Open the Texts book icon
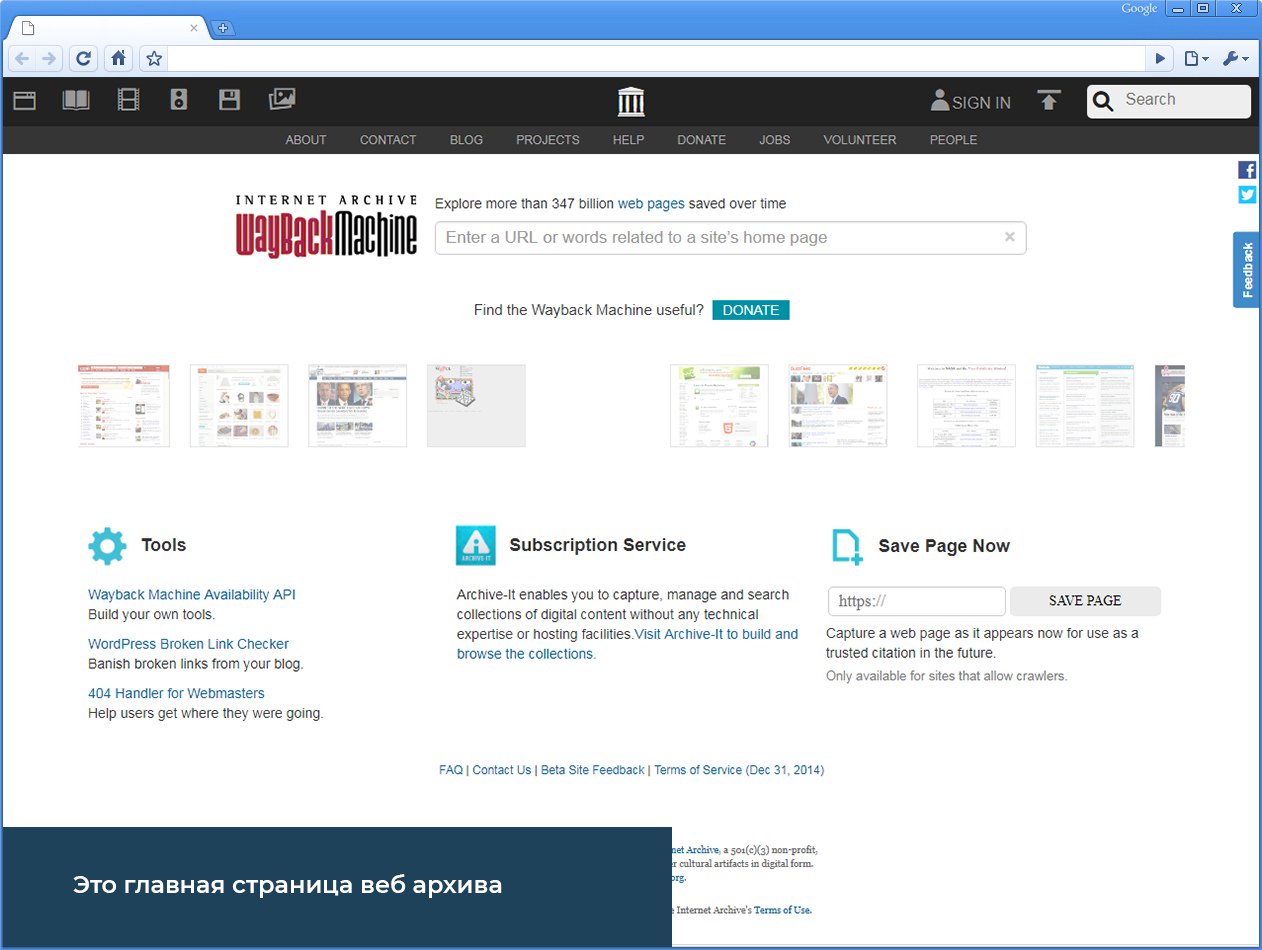This screenshot has width=1262, height=950. tap(76, 100)
